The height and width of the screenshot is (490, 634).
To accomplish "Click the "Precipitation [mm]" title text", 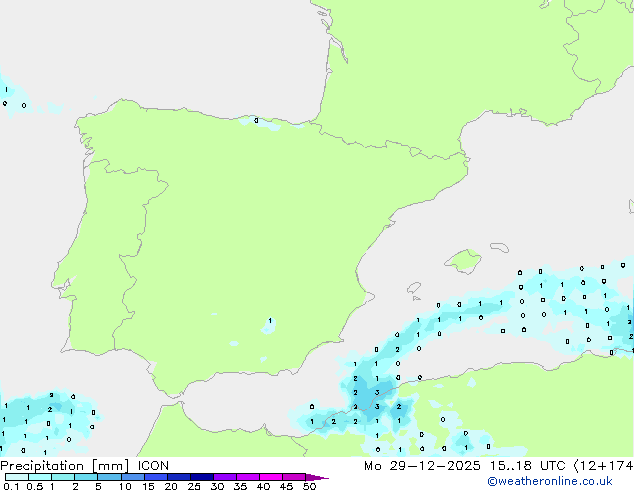I will pos(65,466).
